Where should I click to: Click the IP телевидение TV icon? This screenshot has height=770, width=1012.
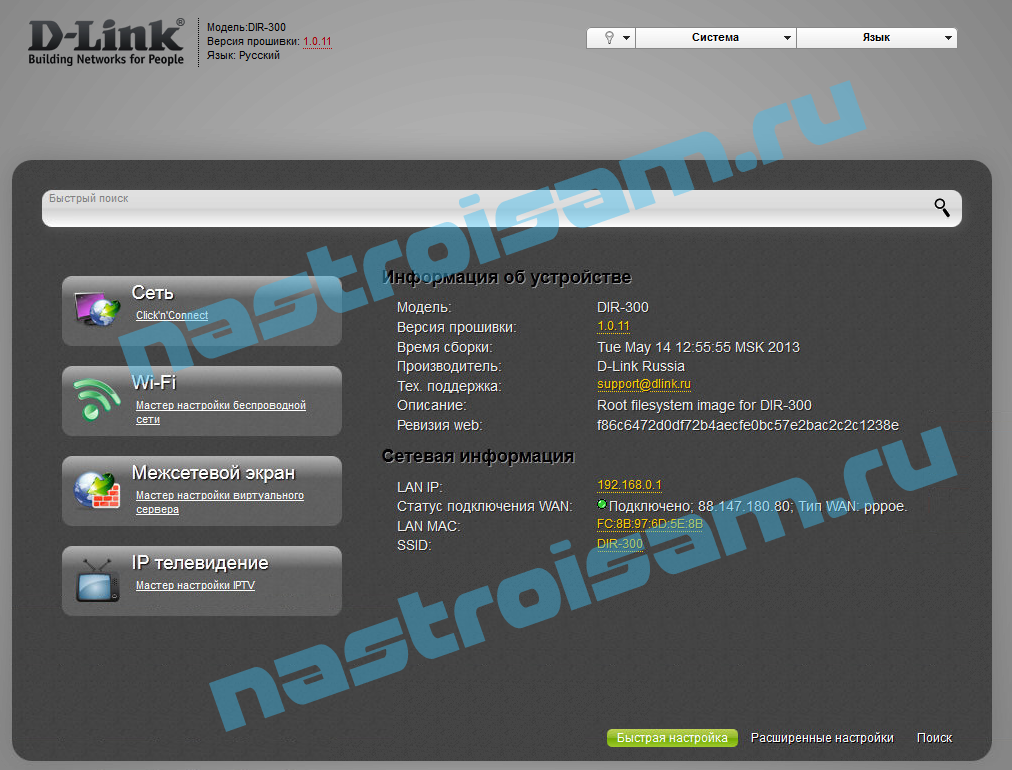point(97,580)
